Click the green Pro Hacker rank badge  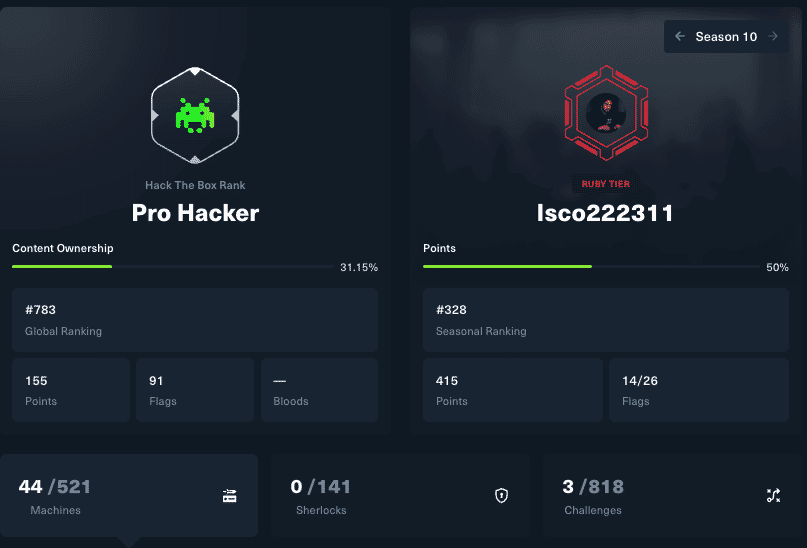tap(195, 115)
